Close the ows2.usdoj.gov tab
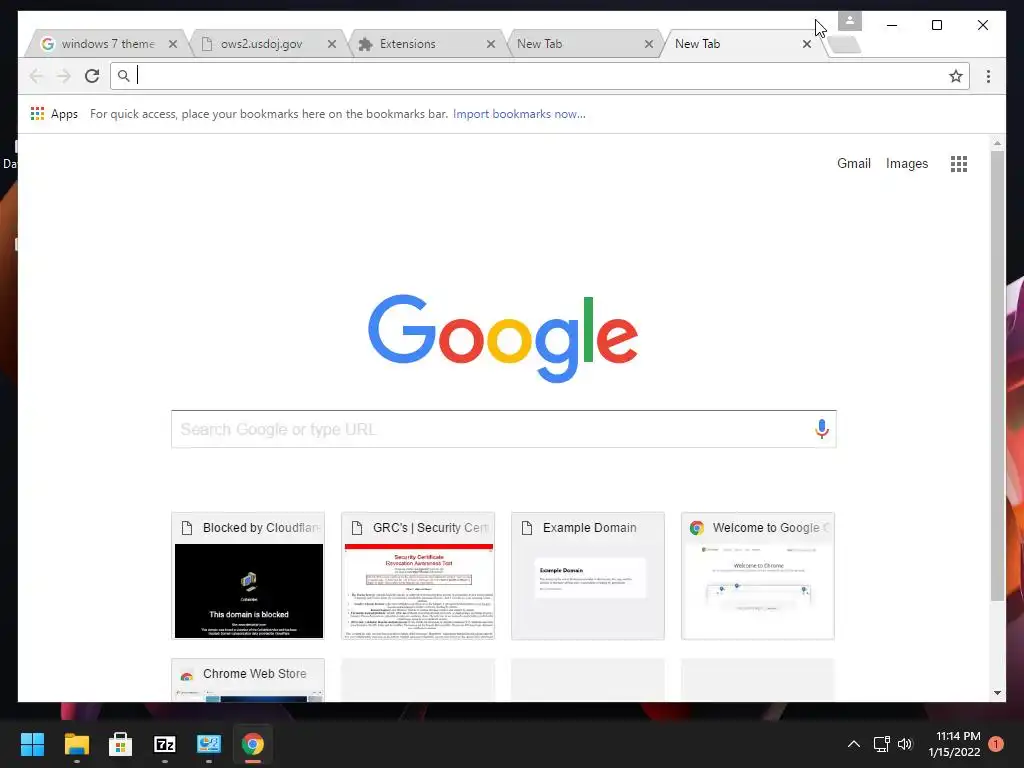 click(x=332, y=44)
